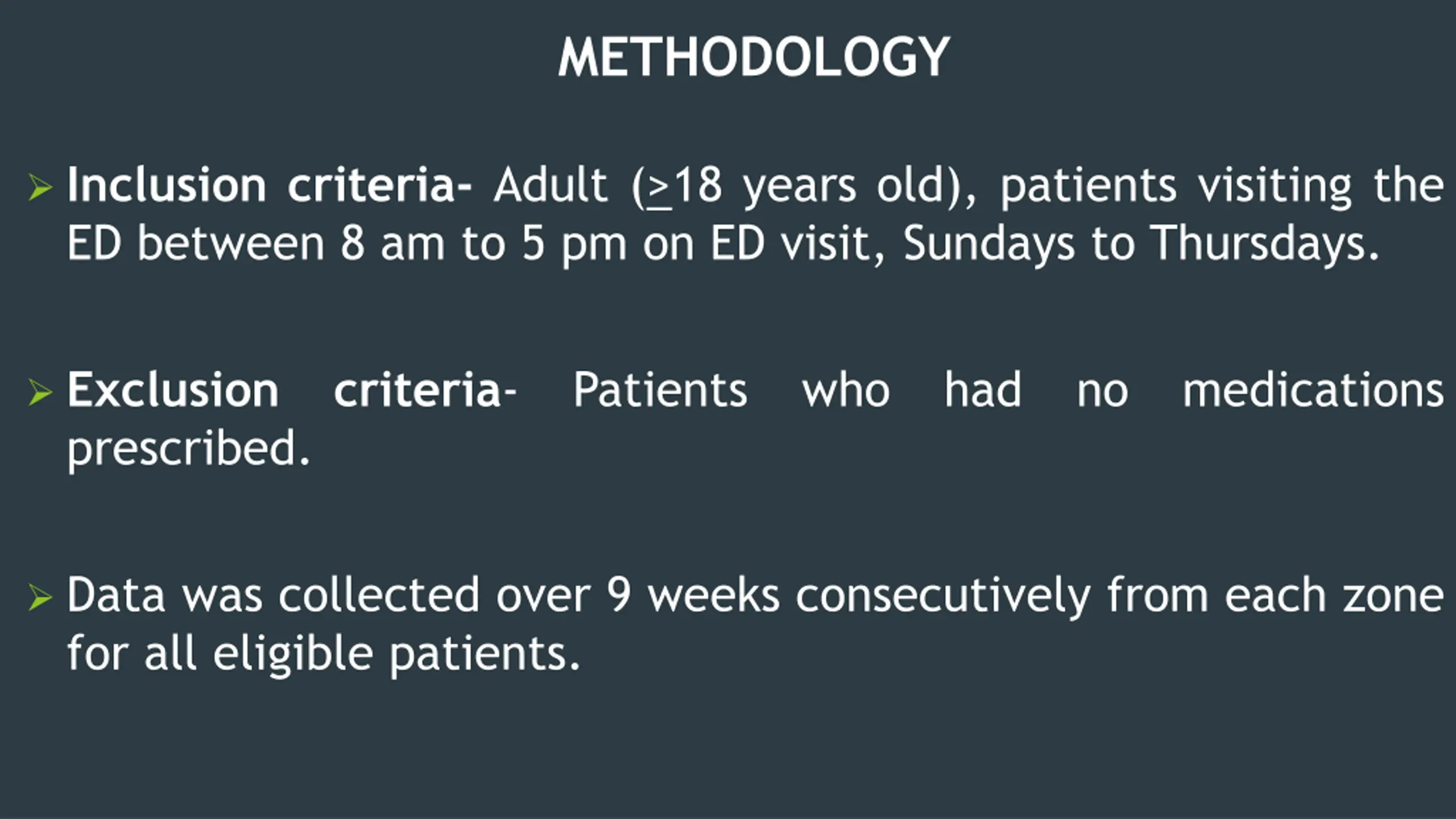Click the word 'Sundays' in inclusion criteria
The image size is (1456, 819).
pos(988,244)
